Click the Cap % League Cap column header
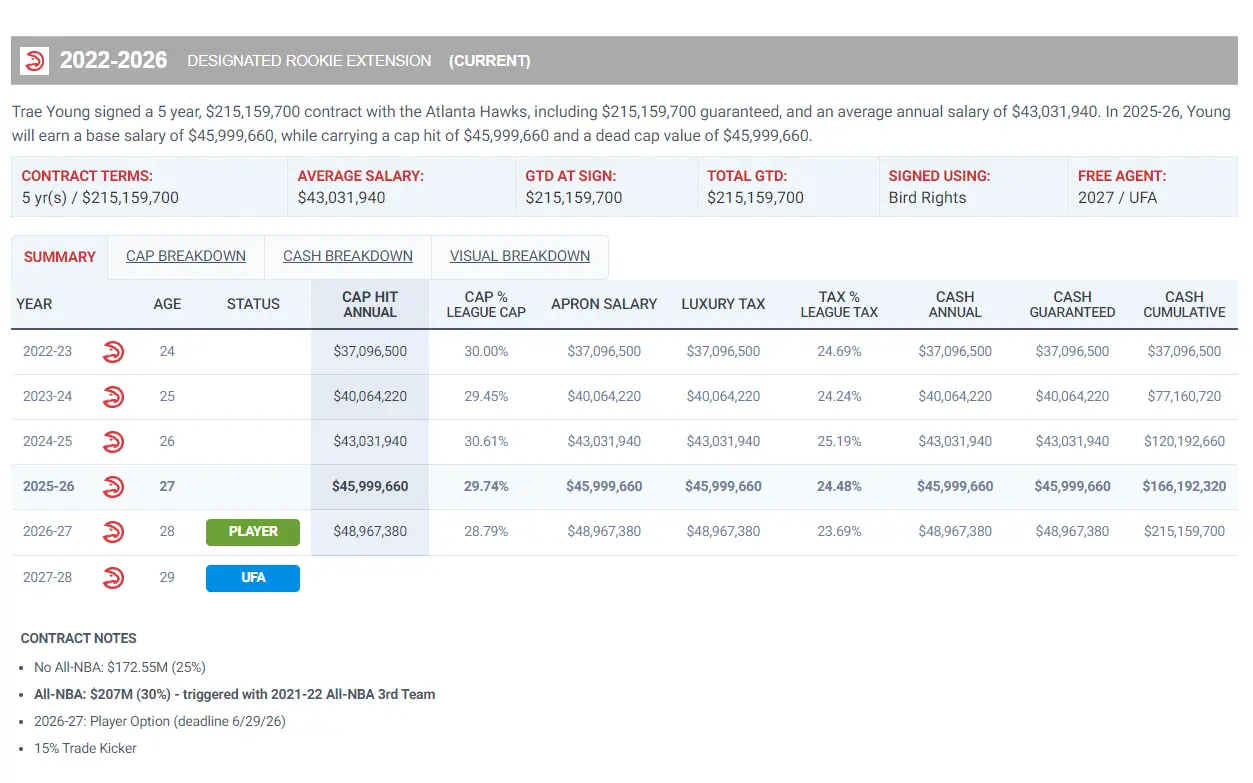This screenshot has width=1253, height=783. [486, 304]
